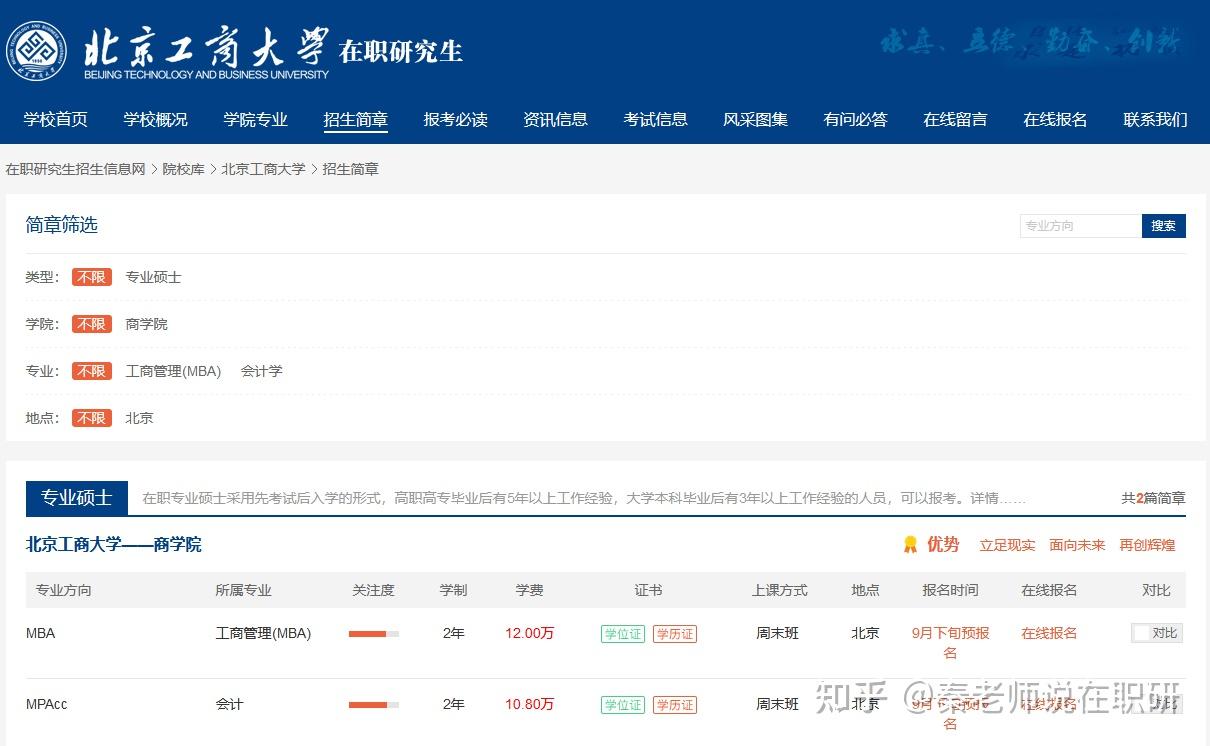Open 在线报名 nav item
1210x746 pixels.
coord(1056,120)
